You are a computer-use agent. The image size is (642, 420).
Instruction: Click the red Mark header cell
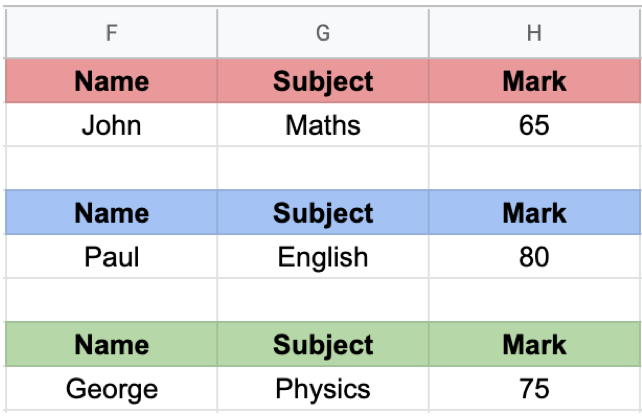coord(534,81)
